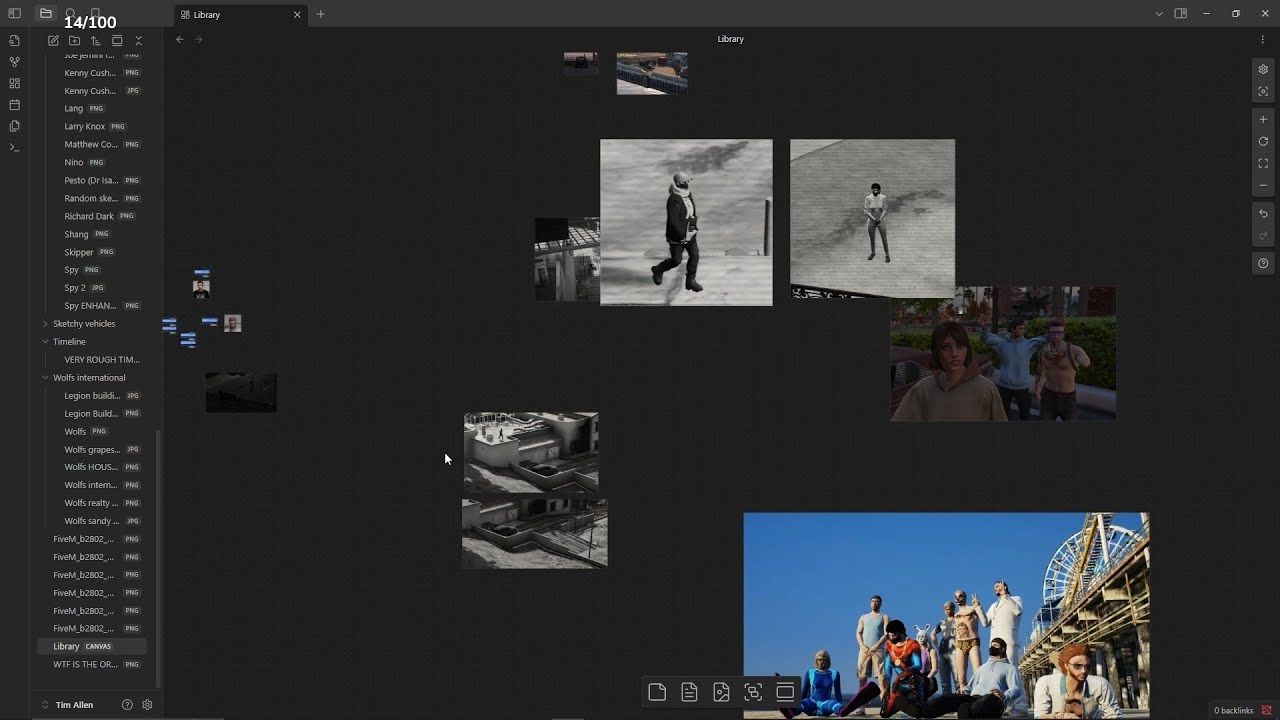
Task: Navigate back with the left arrow
Action: tap(179, 39)
